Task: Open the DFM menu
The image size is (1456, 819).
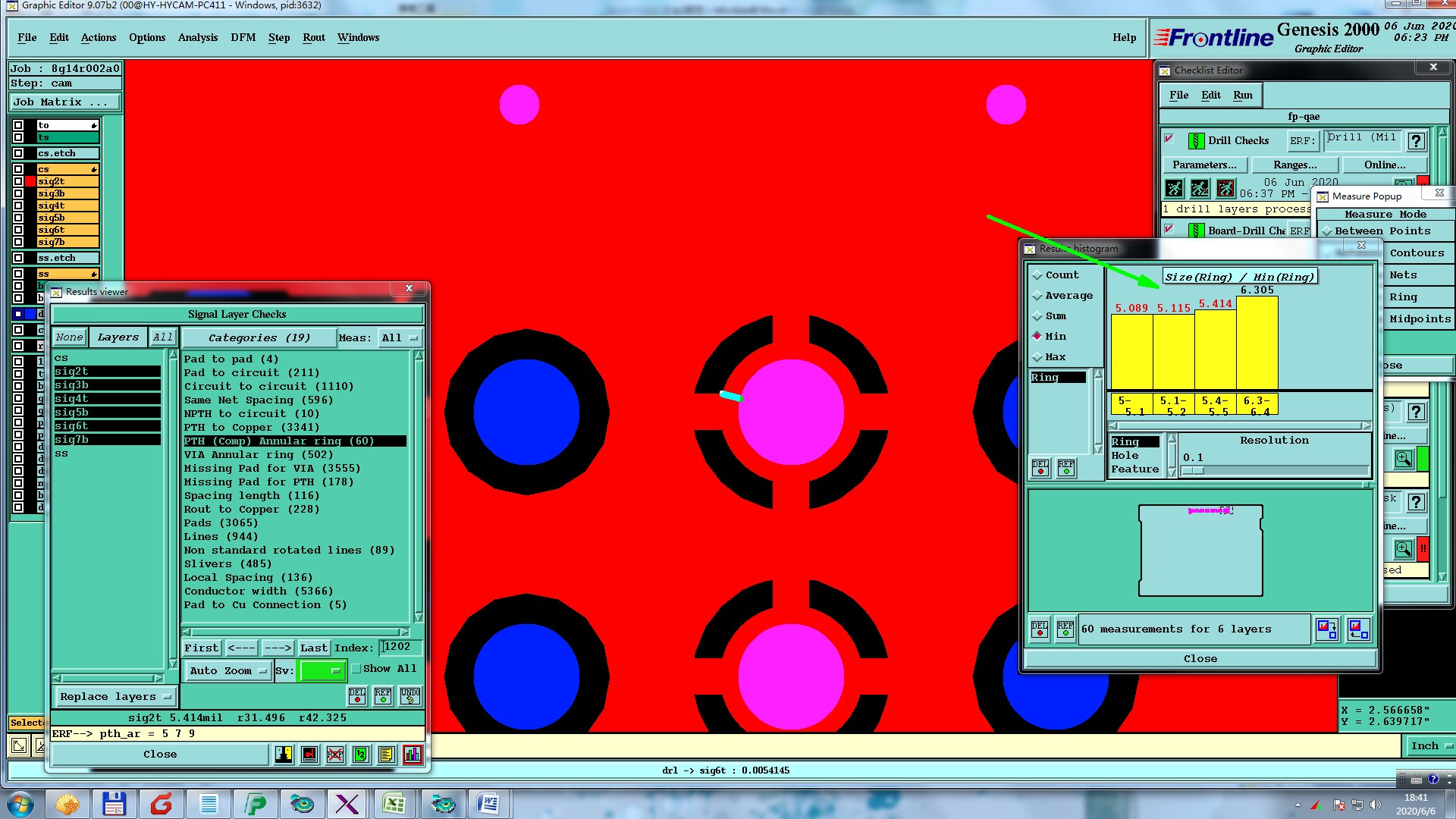Action: click(x=243, y=38)
